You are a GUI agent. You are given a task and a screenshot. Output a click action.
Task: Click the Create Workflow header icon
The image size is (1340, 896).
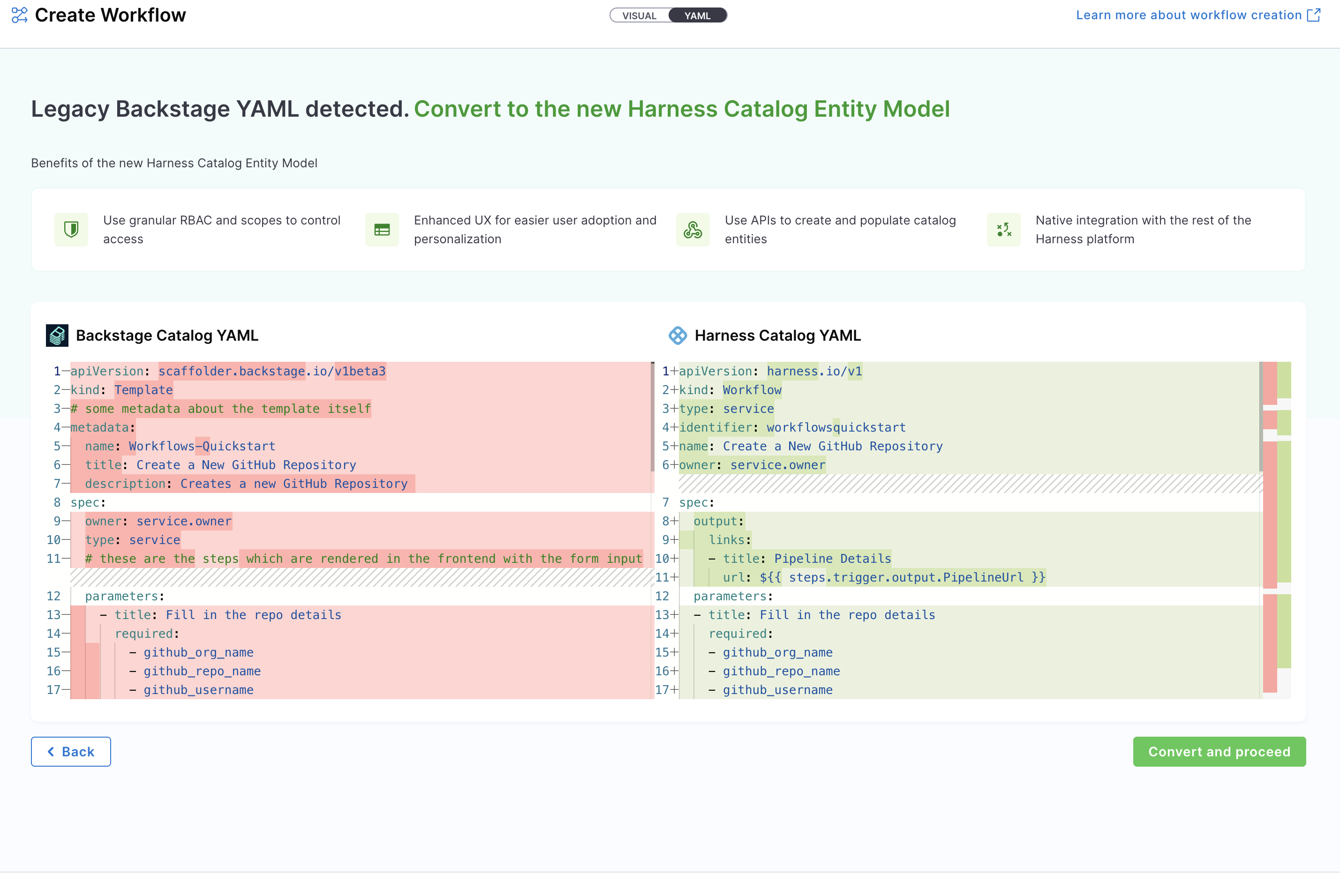coord(19,15)
